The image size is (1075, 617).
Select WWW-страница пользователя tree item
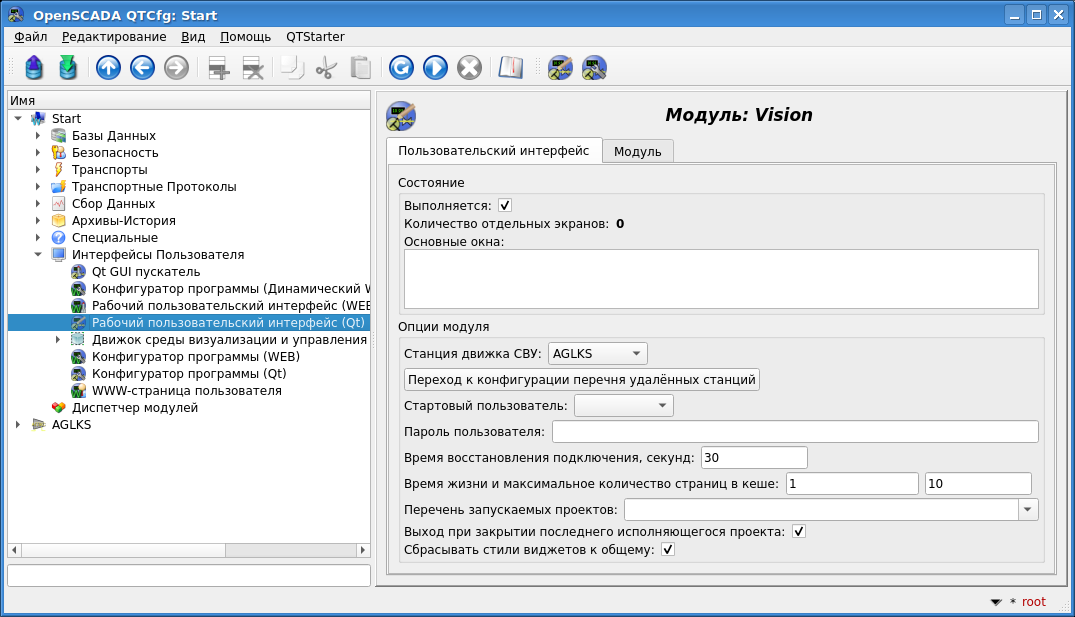187,391
